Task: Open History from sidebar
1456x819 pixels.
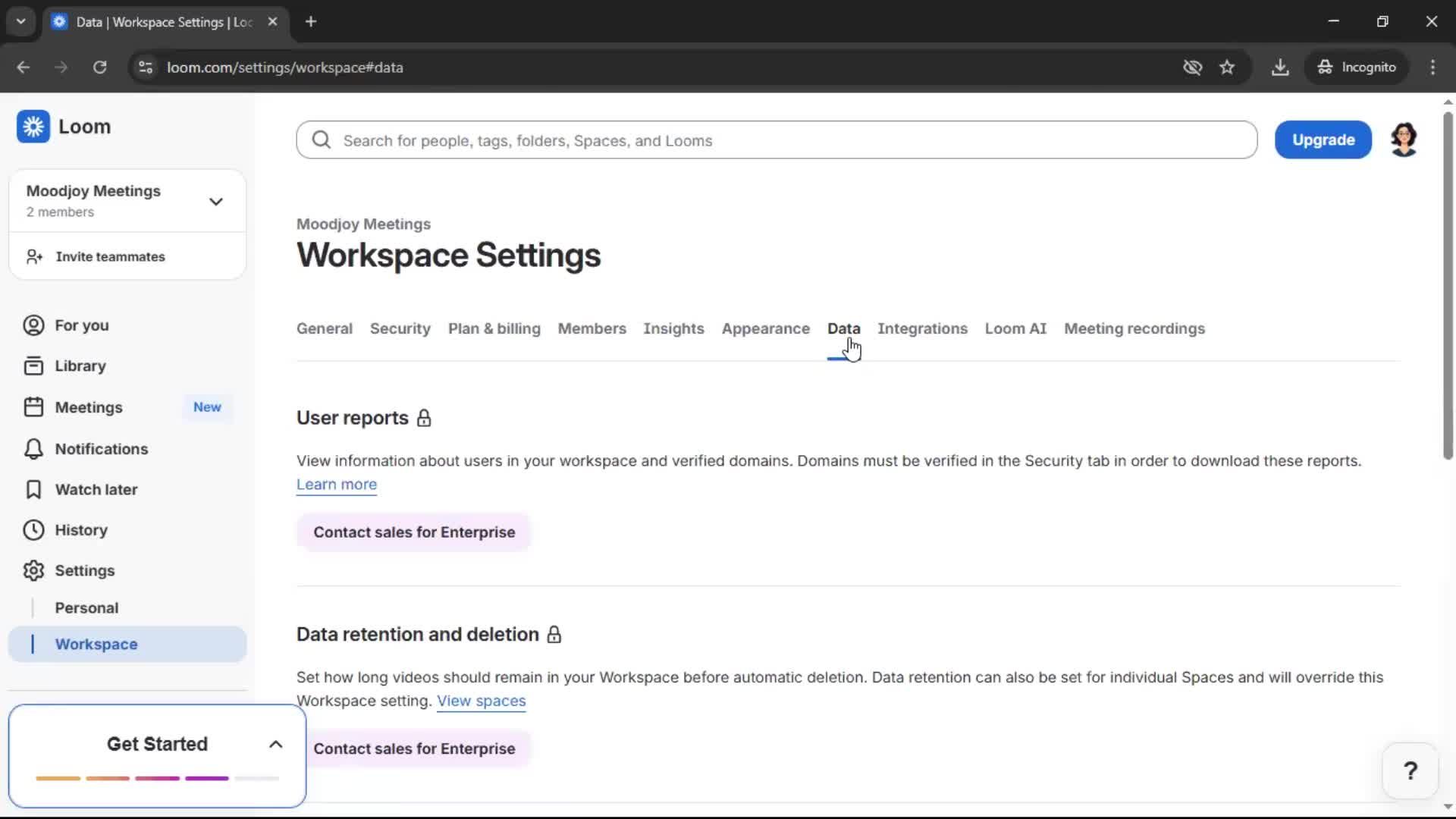Action: [x=80, y=530]
